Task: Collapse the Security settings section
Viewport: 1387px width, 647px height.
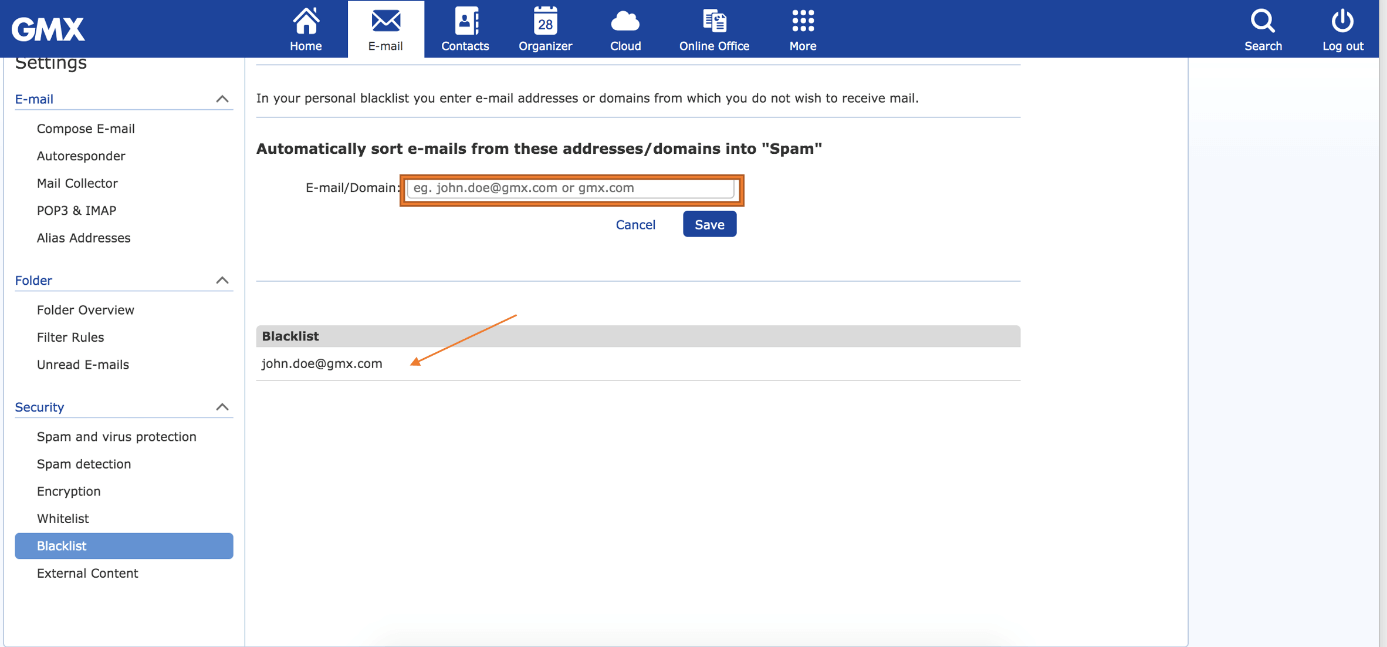Action: [x=222, y=407]
